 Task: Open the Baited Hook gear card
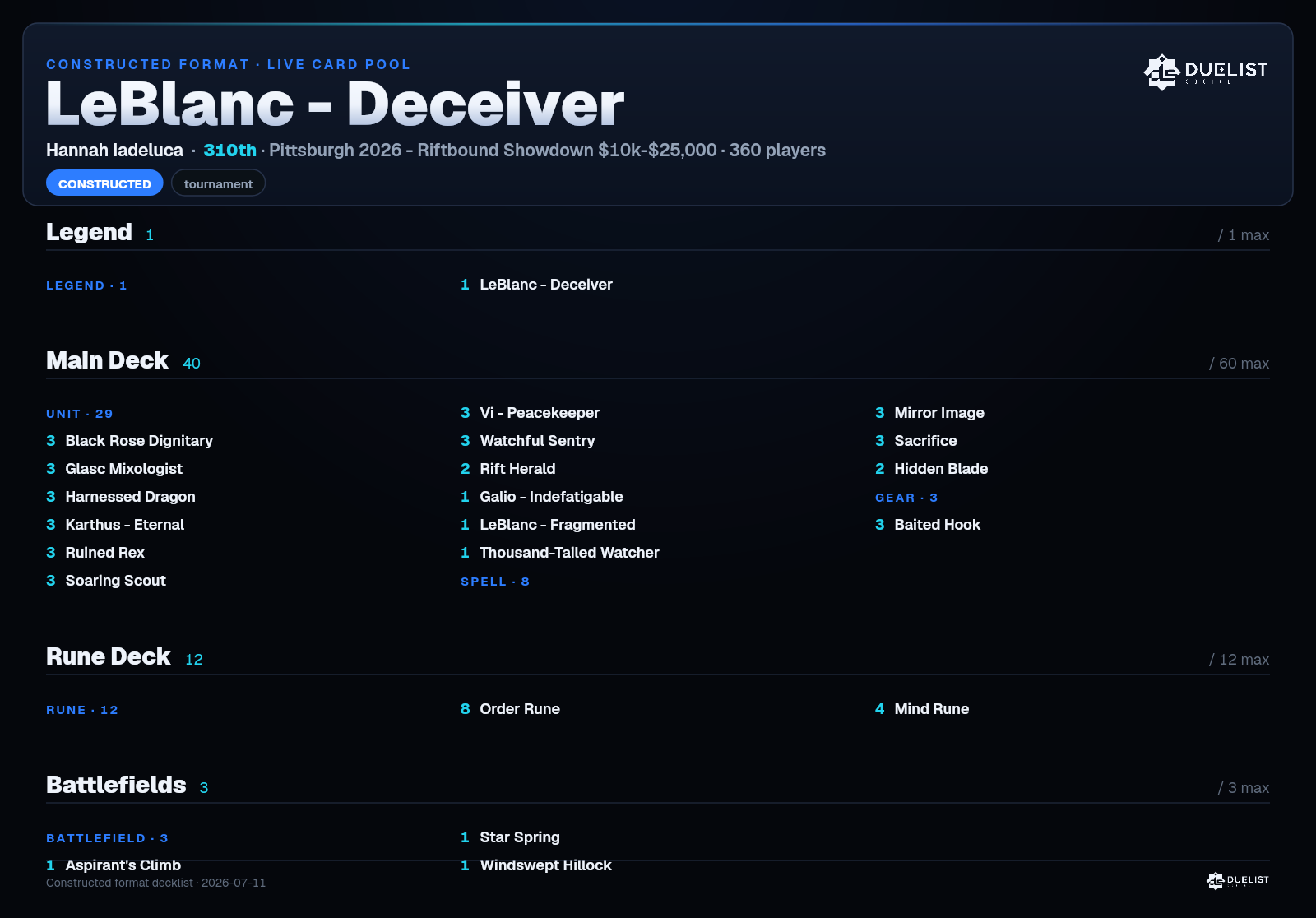pyautogui.click(x=928, y=525)
